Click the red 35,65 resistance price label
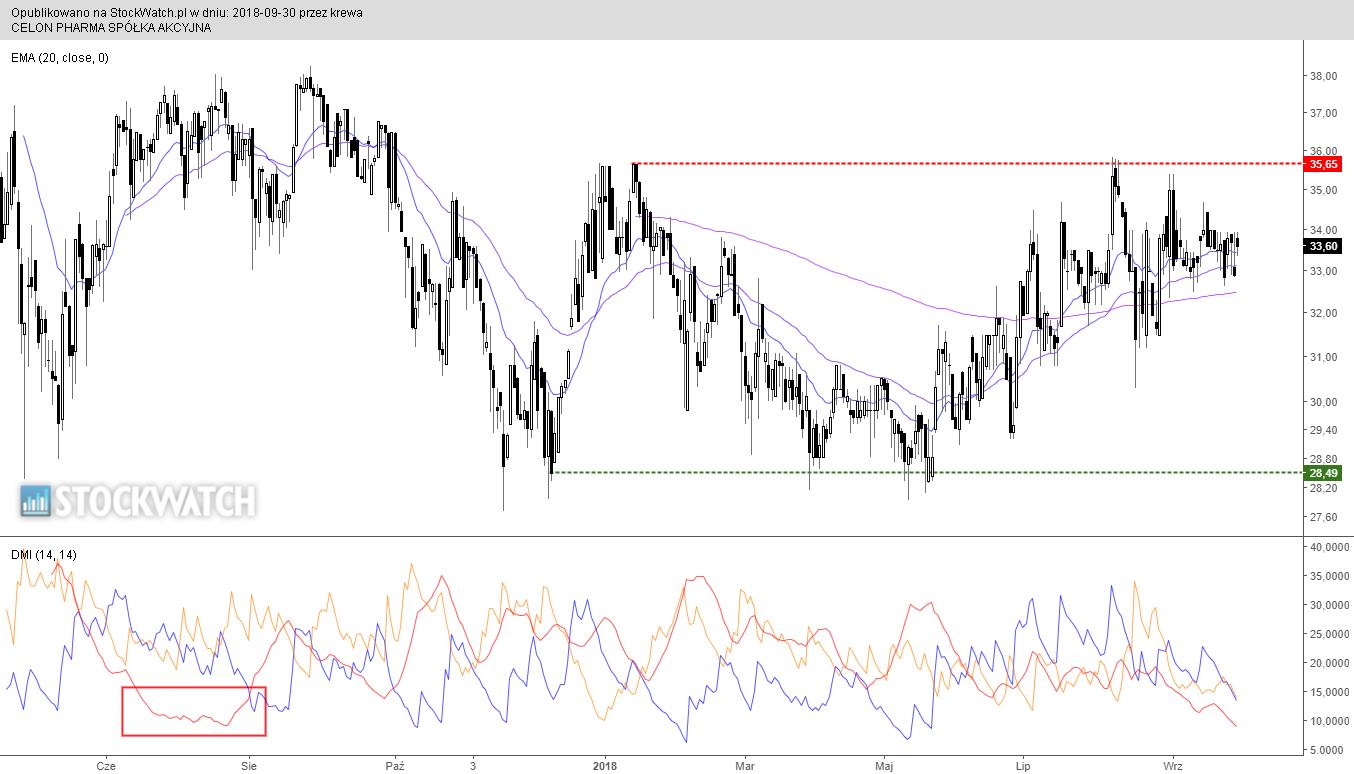1354x774 pixels. tap(1323, 163)
